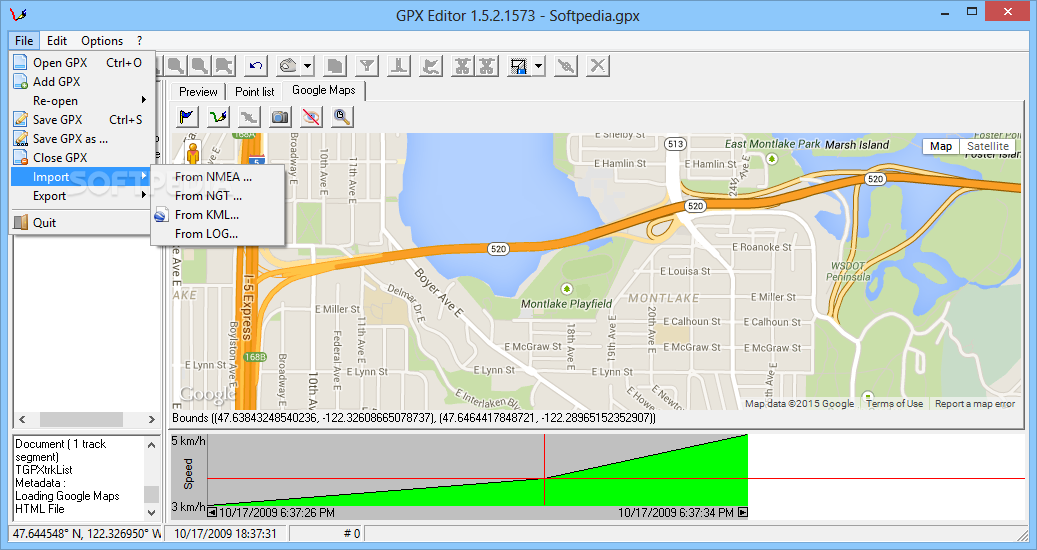Toggle the crossed-out eye visibility icon
1037x550 pixels.
coord(311,117)
